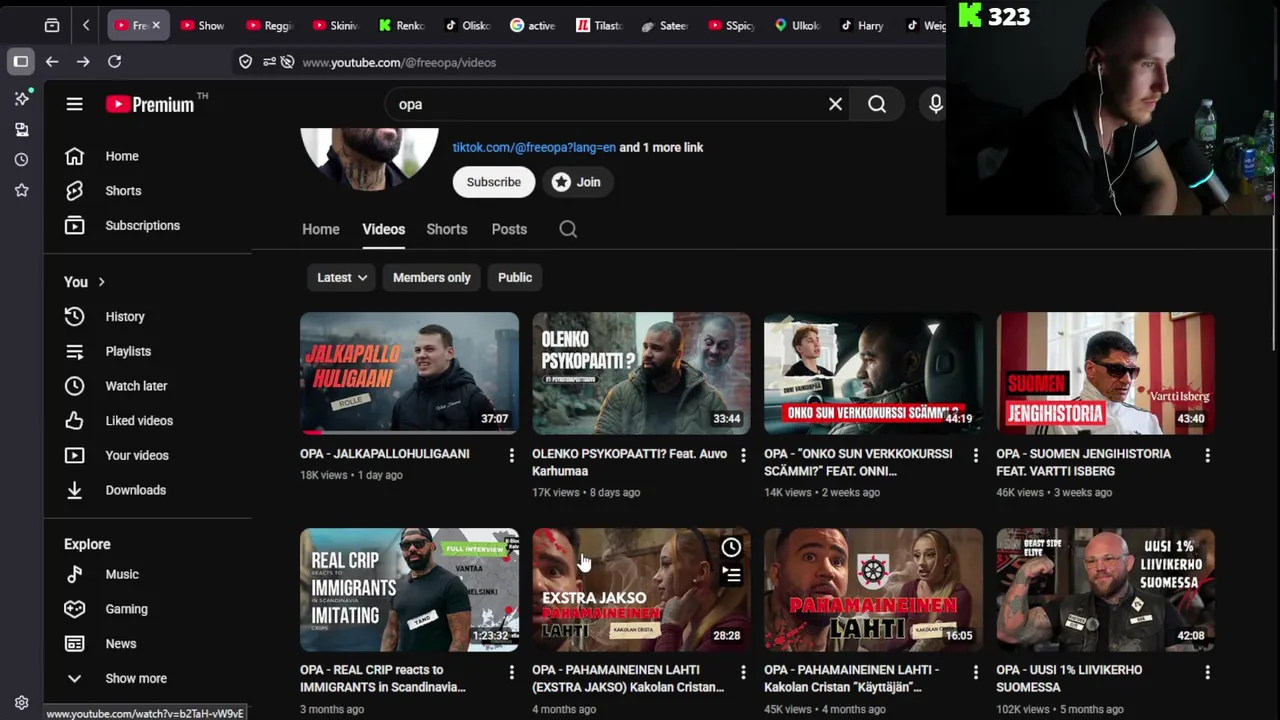Open the OPA - JALKAPALLOHULIGAANI video title
The height and width of the screenshot is (720, 1280).
[x=384, y=454]
